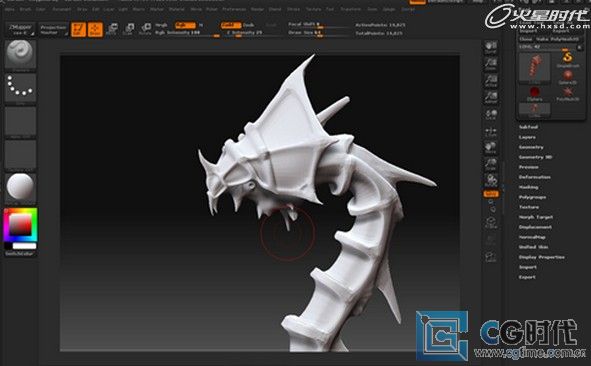Toggle the M material paint mode
591x366 pixels.
pos(201,25)
